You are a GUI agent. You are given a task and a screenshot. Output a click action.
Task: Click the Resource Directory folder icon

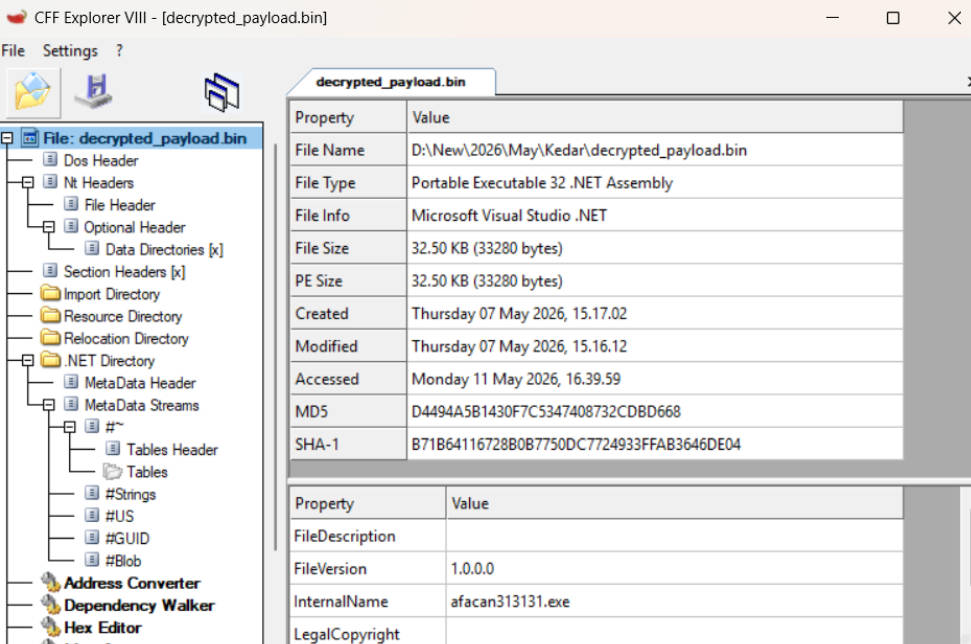point(50,315)
